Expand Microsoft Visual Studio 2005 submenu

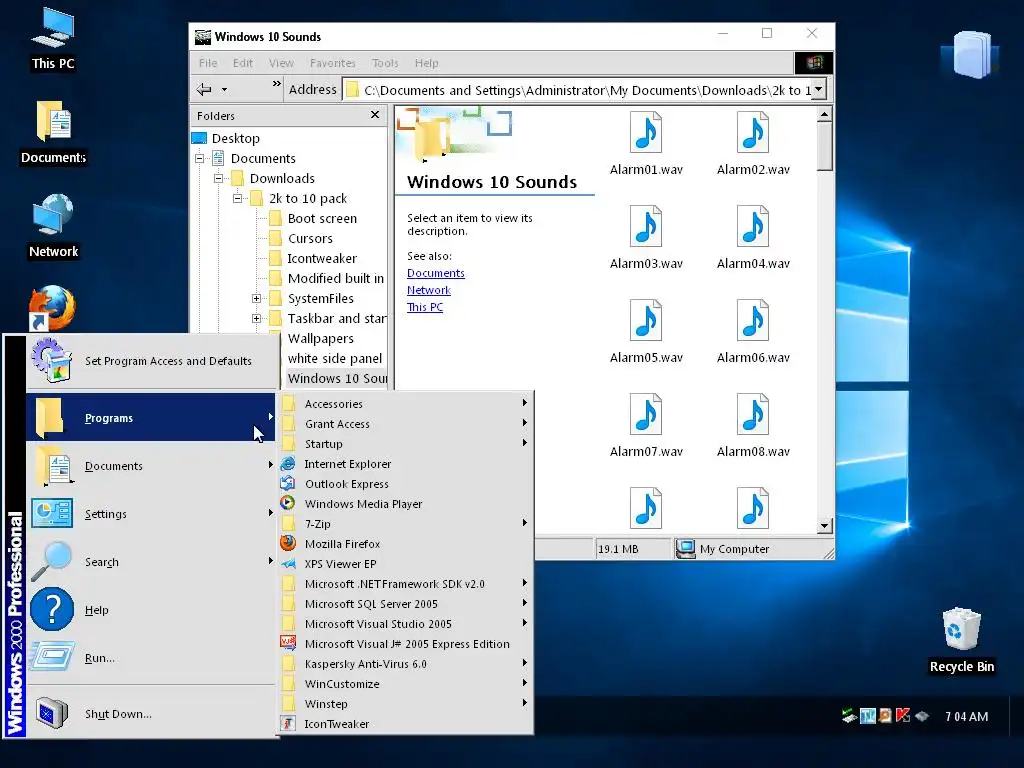click(406, 624)
